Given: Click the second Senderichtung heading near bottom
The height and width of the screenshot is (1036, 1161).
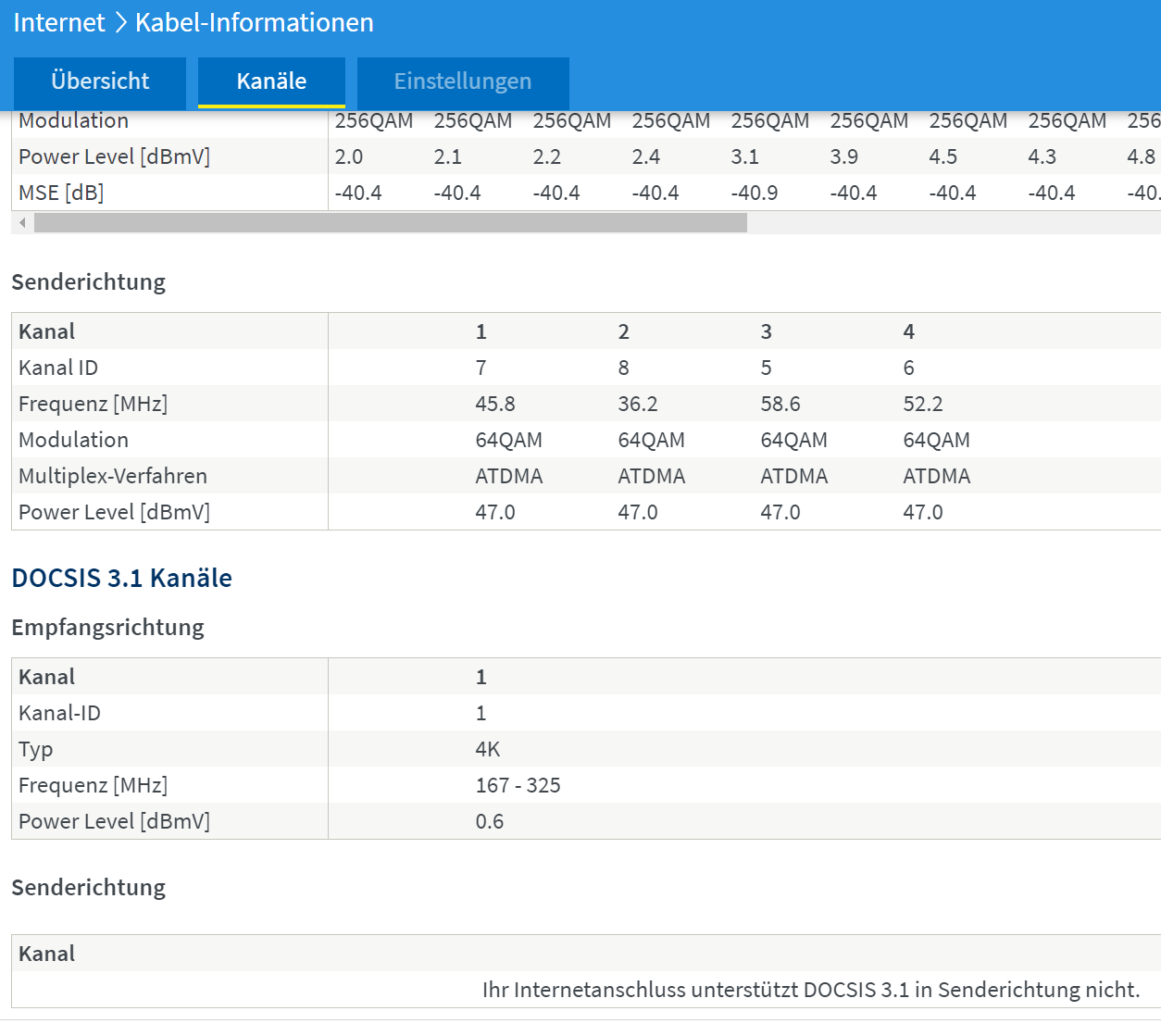Looking at the screenshot, I should (89, 887).
